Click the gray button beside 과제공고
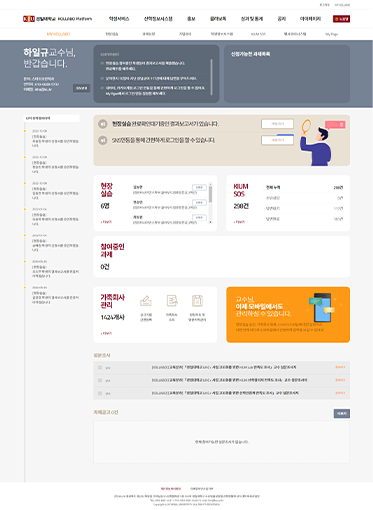The width and height of the screenshot is (373, 510). click(x=342, y=414)
